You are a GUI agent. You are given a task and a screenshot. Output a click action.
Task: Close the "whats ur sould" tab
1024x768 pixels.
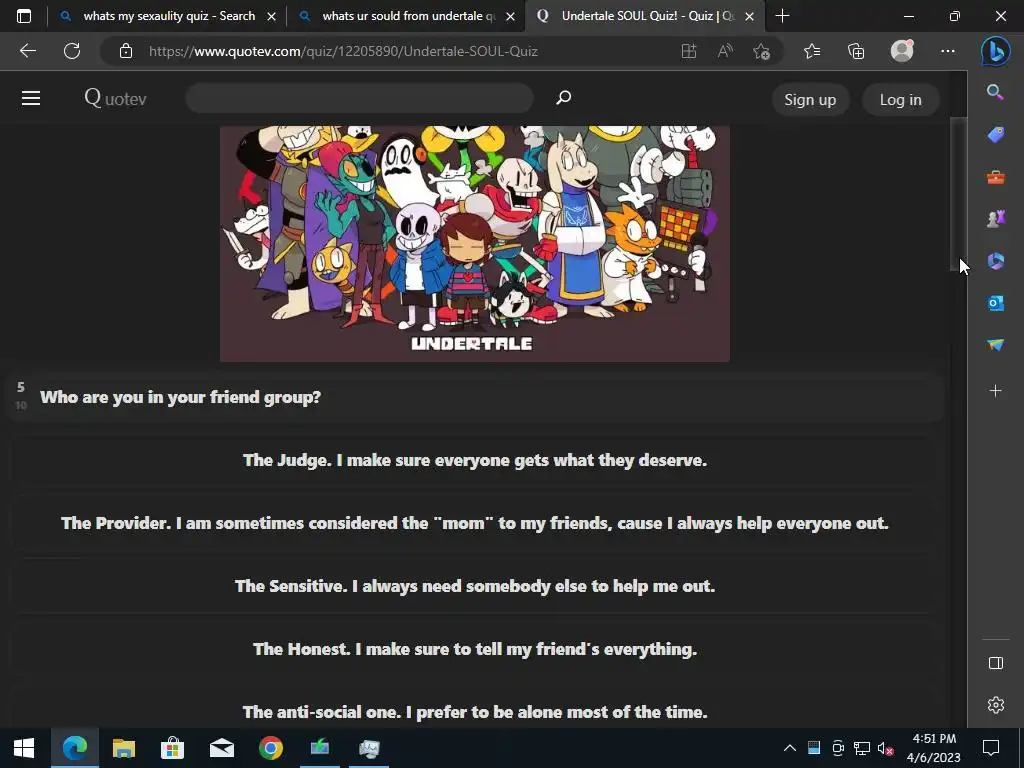coord(511,17)
